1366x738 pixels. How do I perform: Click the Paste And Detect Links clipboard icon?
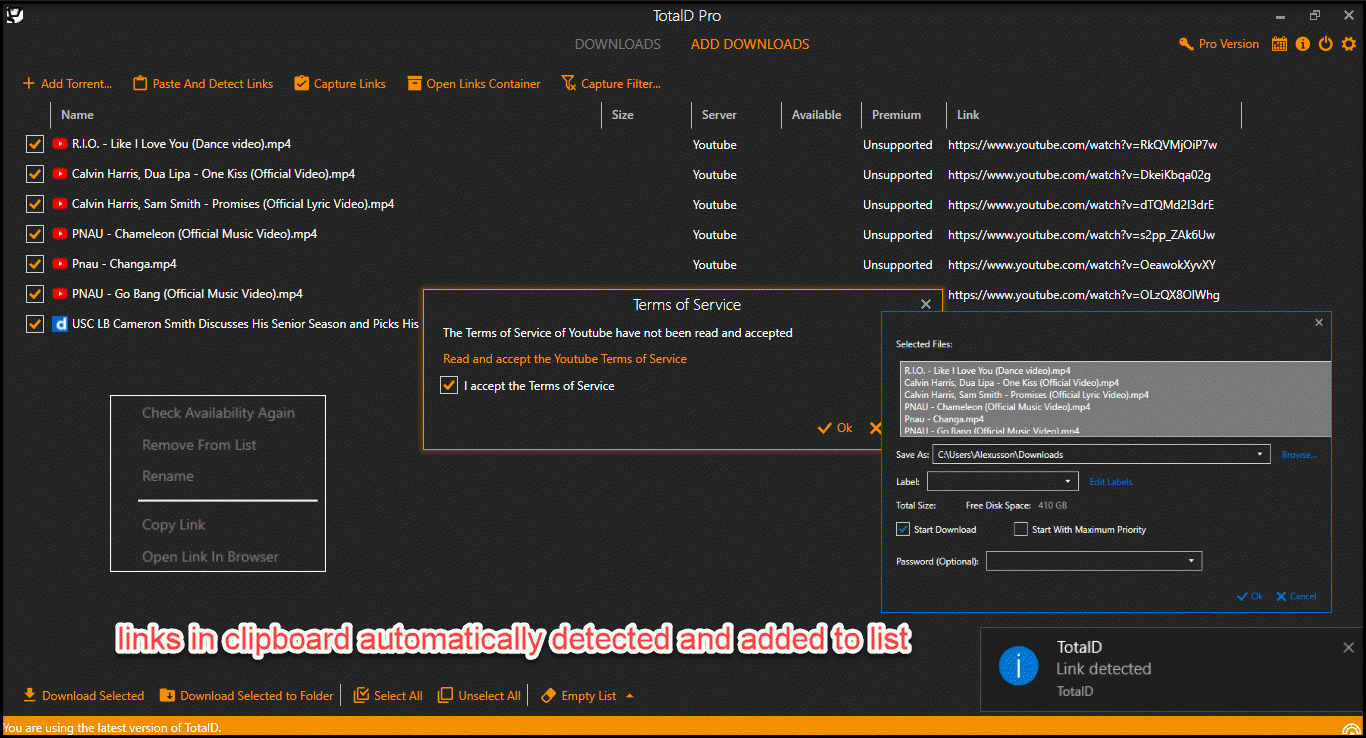click(x=140, y=84)
